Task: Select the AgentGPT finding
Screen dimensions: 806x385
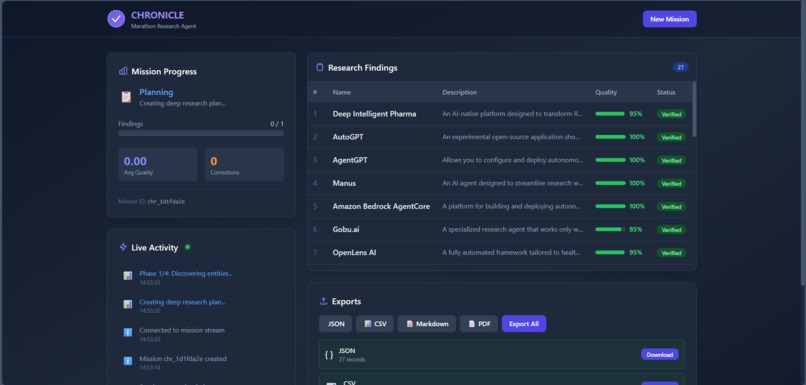Action: click(500, 160)
